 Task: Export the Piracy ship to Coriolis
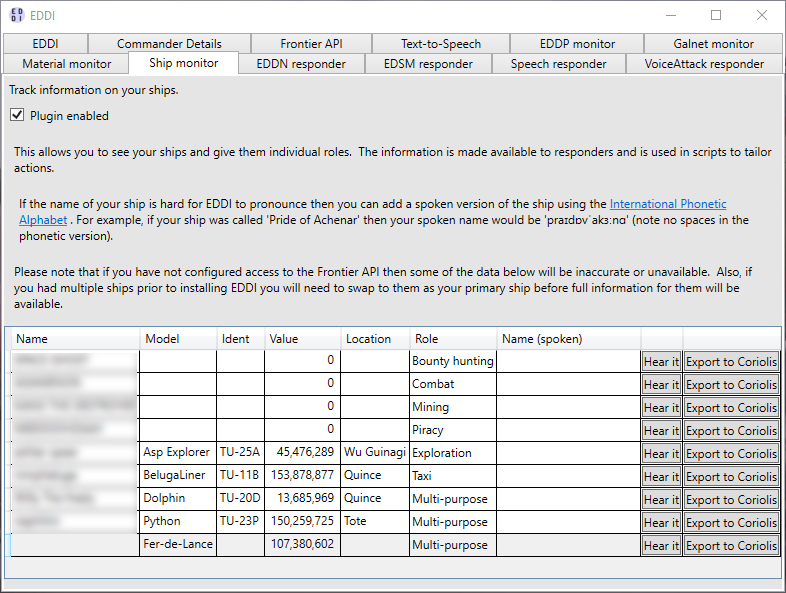pyautogui.click(x=731, y=431)
